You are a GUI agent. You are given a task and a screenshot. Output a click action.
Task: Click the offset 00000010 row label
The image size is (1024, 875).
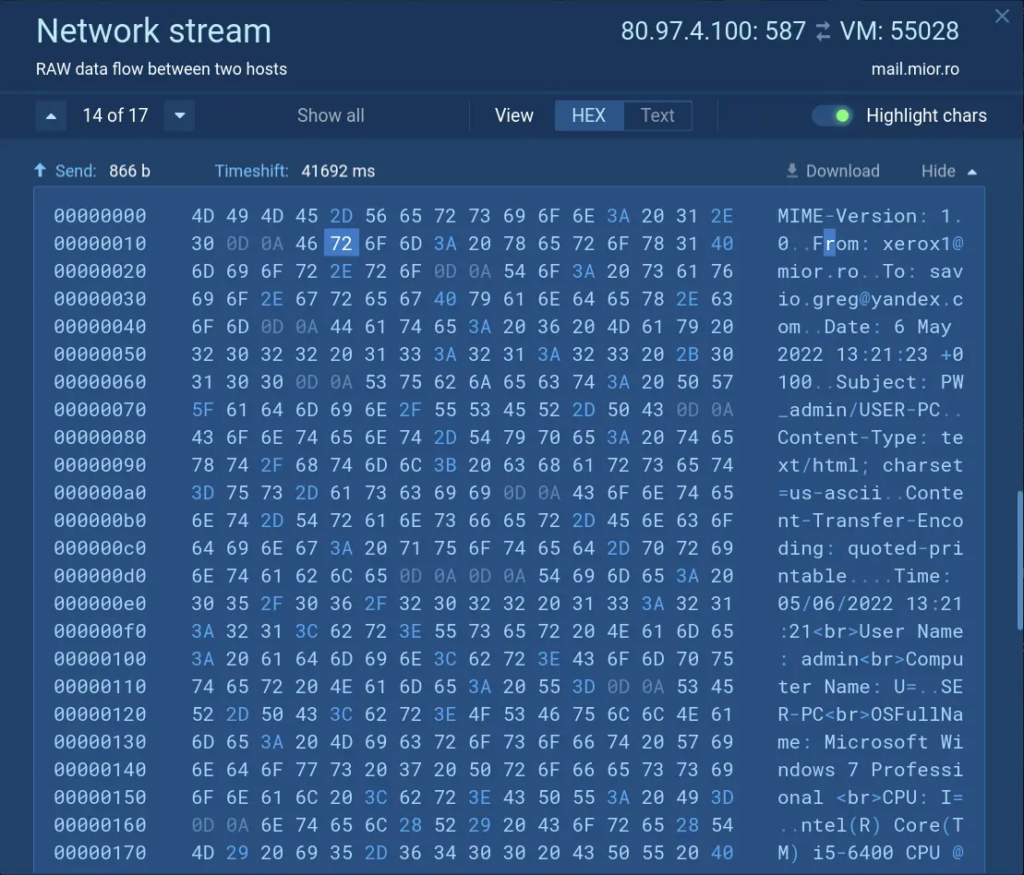(x=100, y=244)
